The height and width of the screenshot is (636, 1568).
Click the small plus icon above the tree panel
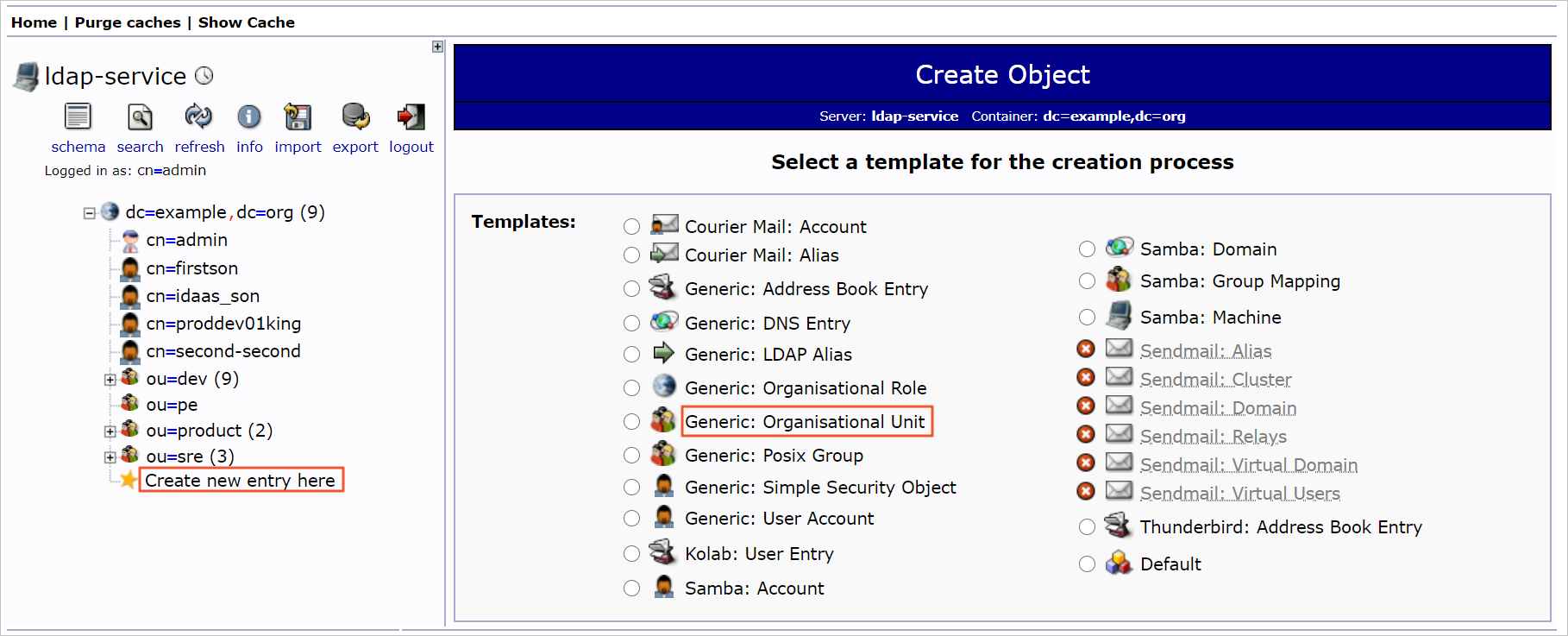(438, 47)
